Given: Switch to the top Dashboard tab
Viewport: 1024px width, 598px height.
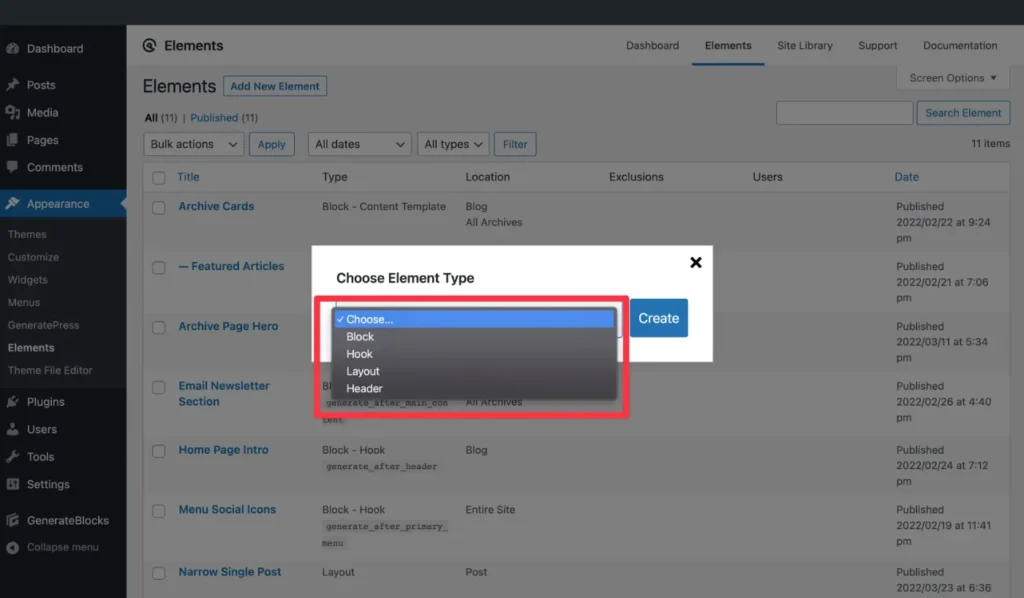Looking at the screenshot, I should pos(652,46).
